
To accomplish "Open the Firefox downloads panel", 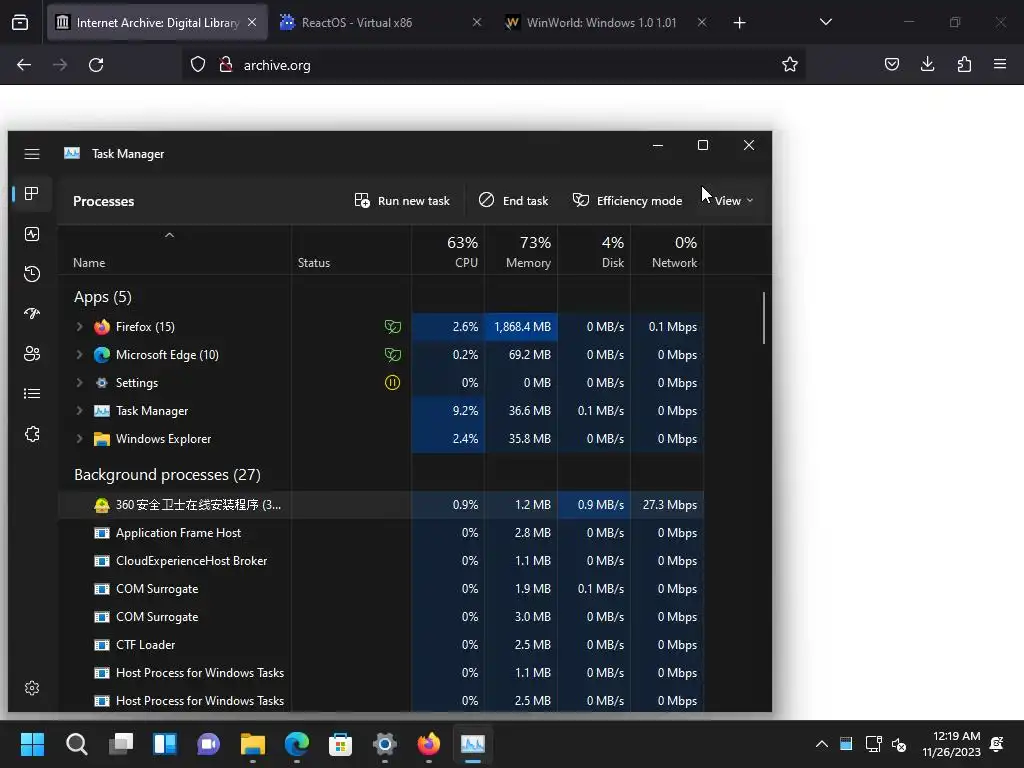I will coord(927,64).
